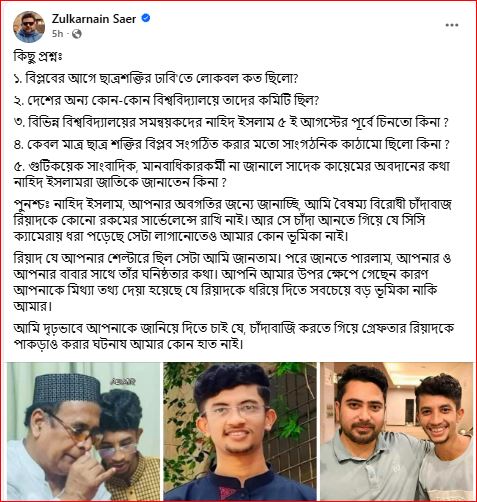477x502 pixels.
Task: Open the 5h post timestamp
Action: [x=57, y=34]
